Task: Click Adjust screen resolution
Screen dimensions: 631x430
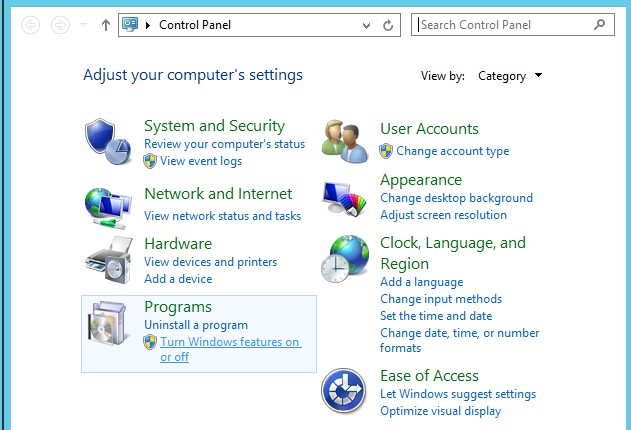Action: (x=443, y=215)
